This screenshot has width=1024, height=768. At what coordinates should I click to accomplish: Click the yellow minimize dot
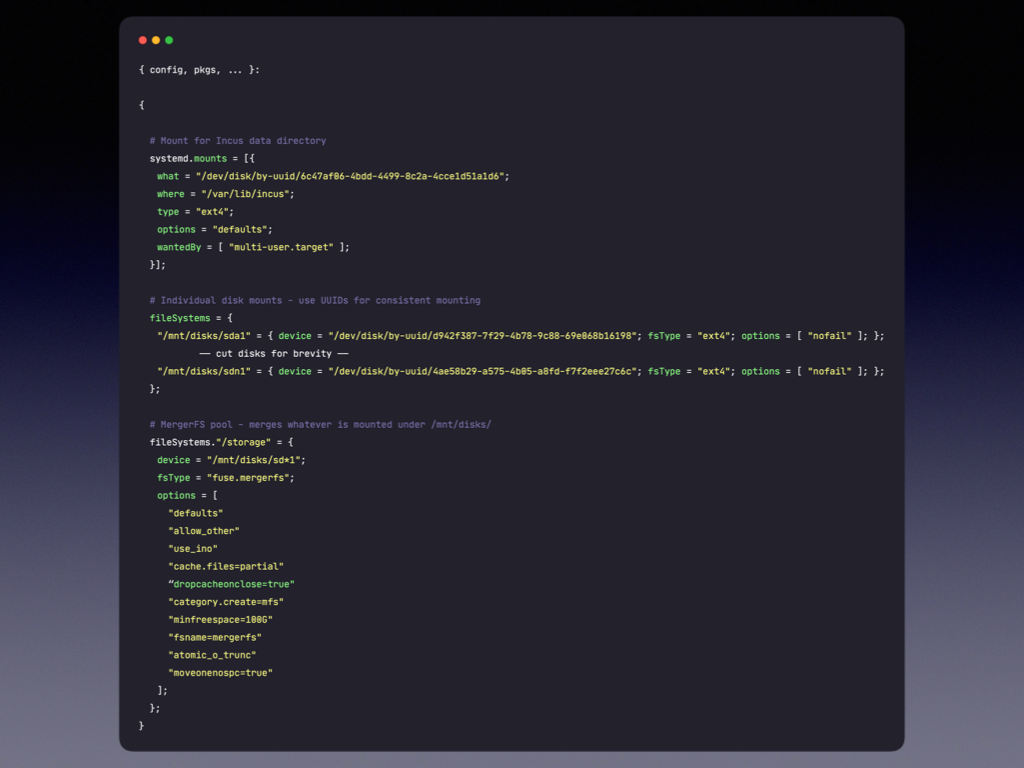pyautogui.click(x=155, y=40)
